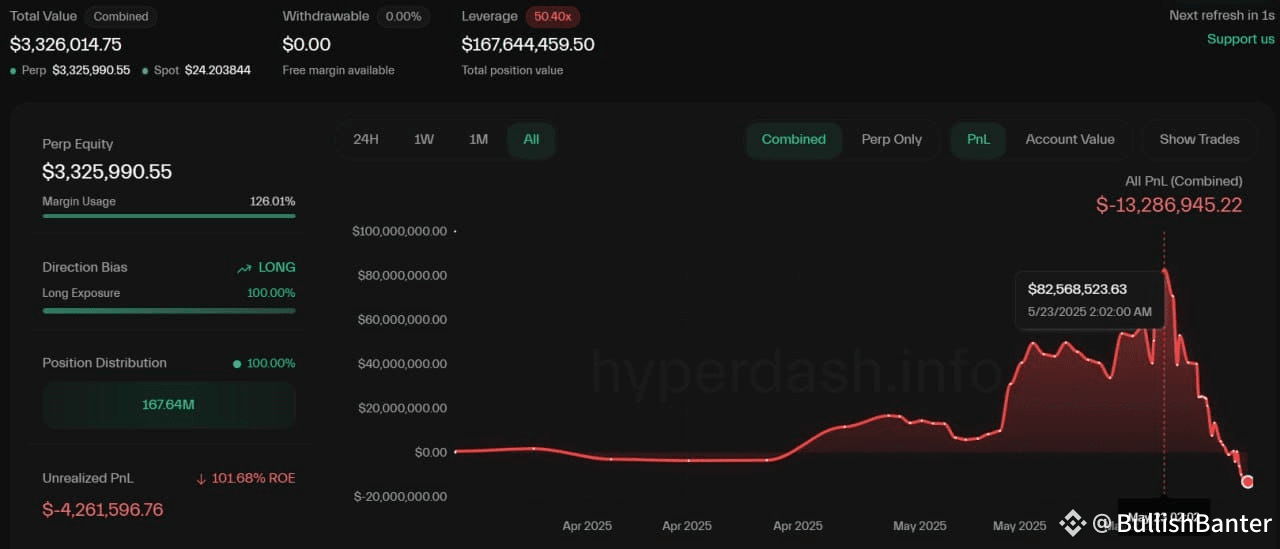The image size is (1280, 549).
Task: Show the PnL chart
Action: [x=978, y=139]
